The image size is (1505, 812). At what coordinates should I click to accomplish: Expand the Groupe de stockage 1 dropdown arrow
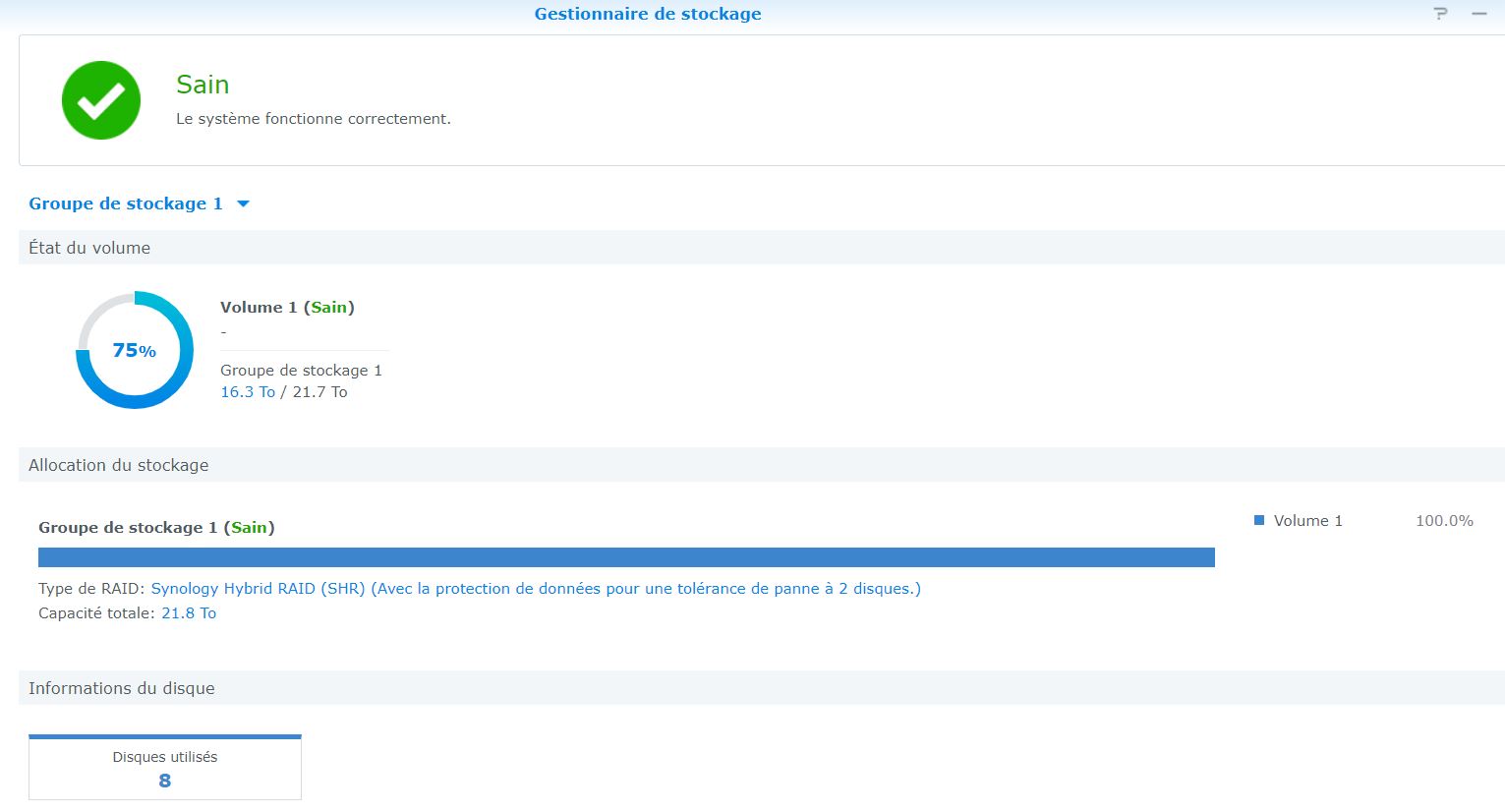coord(244,204)
